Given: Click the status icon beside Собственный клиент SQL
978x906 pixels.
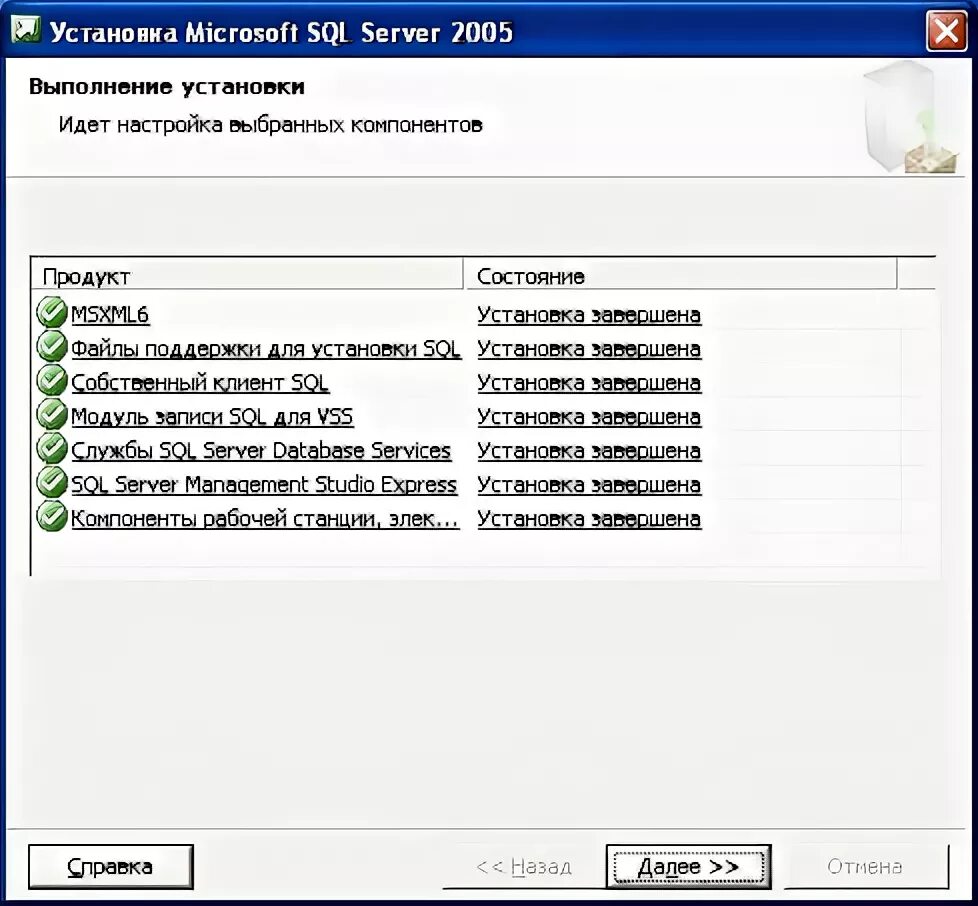Looking at the screenshot, I should pos(52,380).
